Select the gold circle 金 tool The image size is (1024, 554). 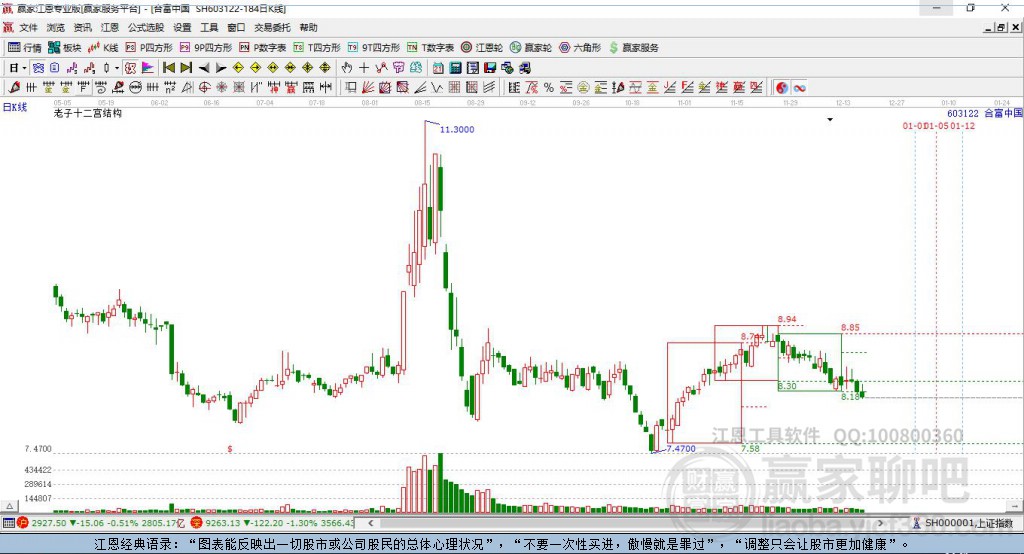click(583, 88)
